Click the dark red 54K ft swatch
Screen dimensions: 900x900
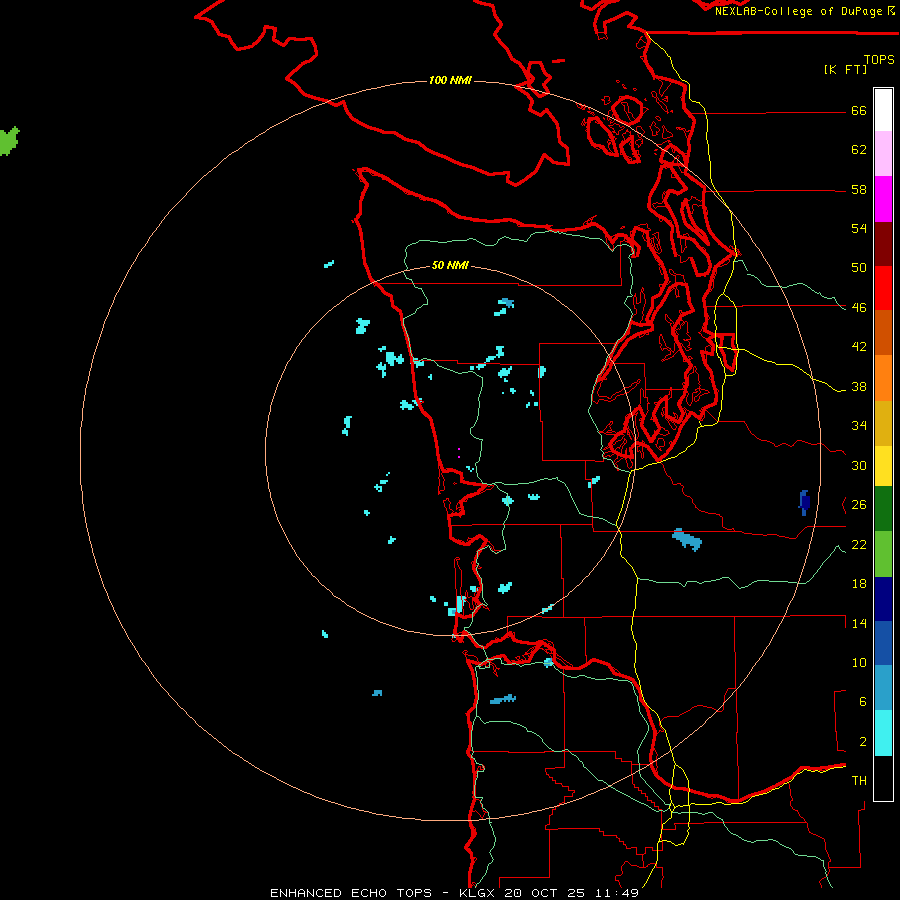coord(883,244)
